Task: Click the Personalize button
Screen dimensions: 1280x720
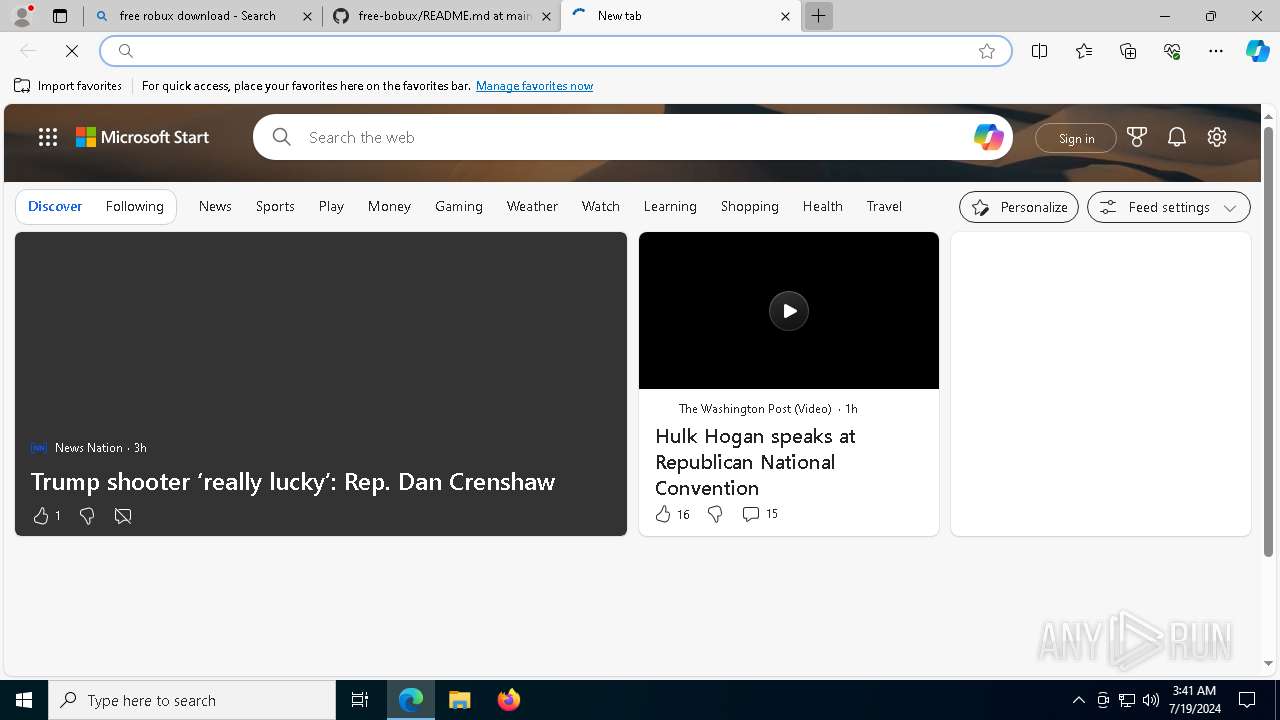Action: (1019, 207)
